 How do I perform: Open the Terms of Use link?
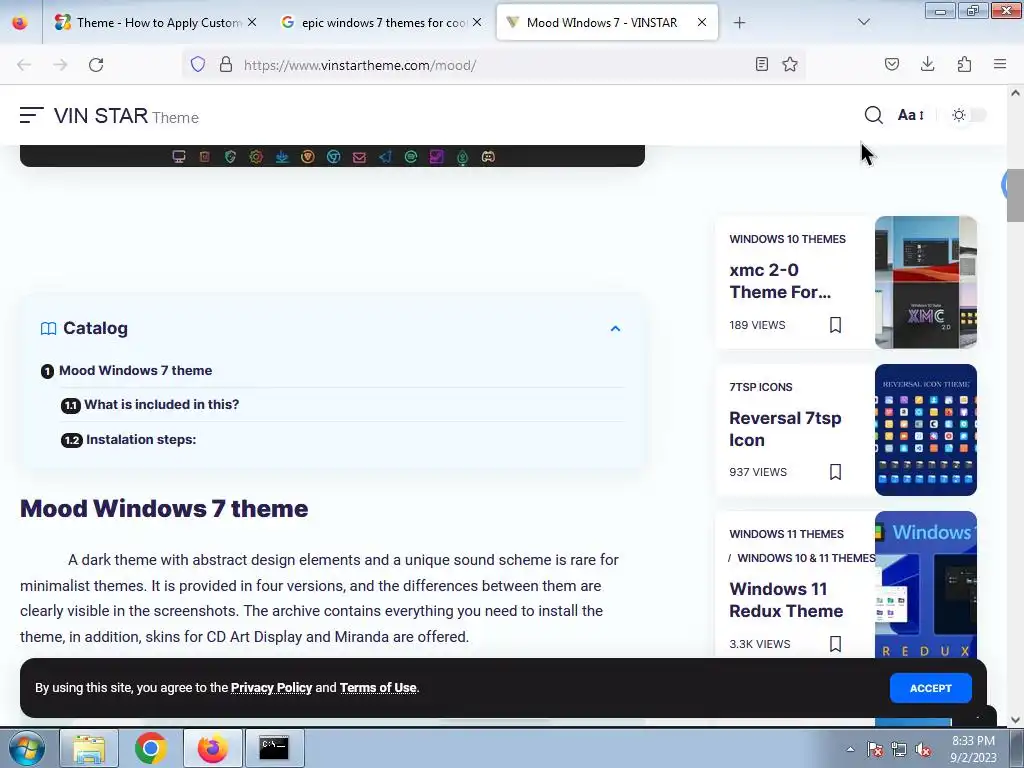(377, 688)
